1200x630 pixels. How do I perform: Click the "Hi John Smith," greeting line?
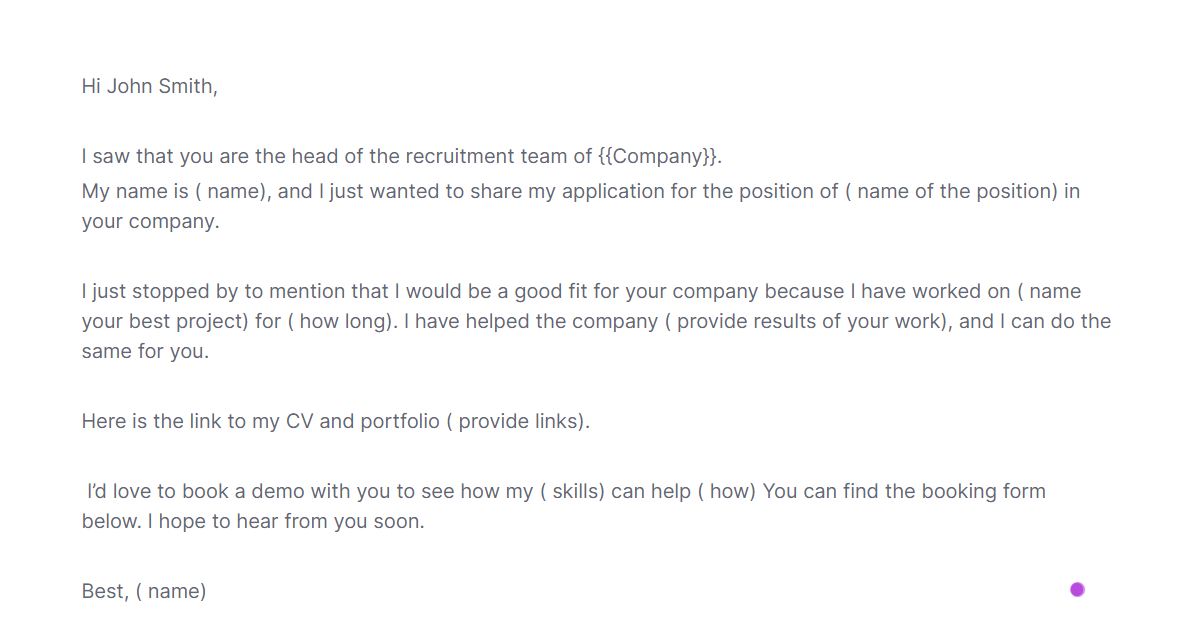(149, 86)
